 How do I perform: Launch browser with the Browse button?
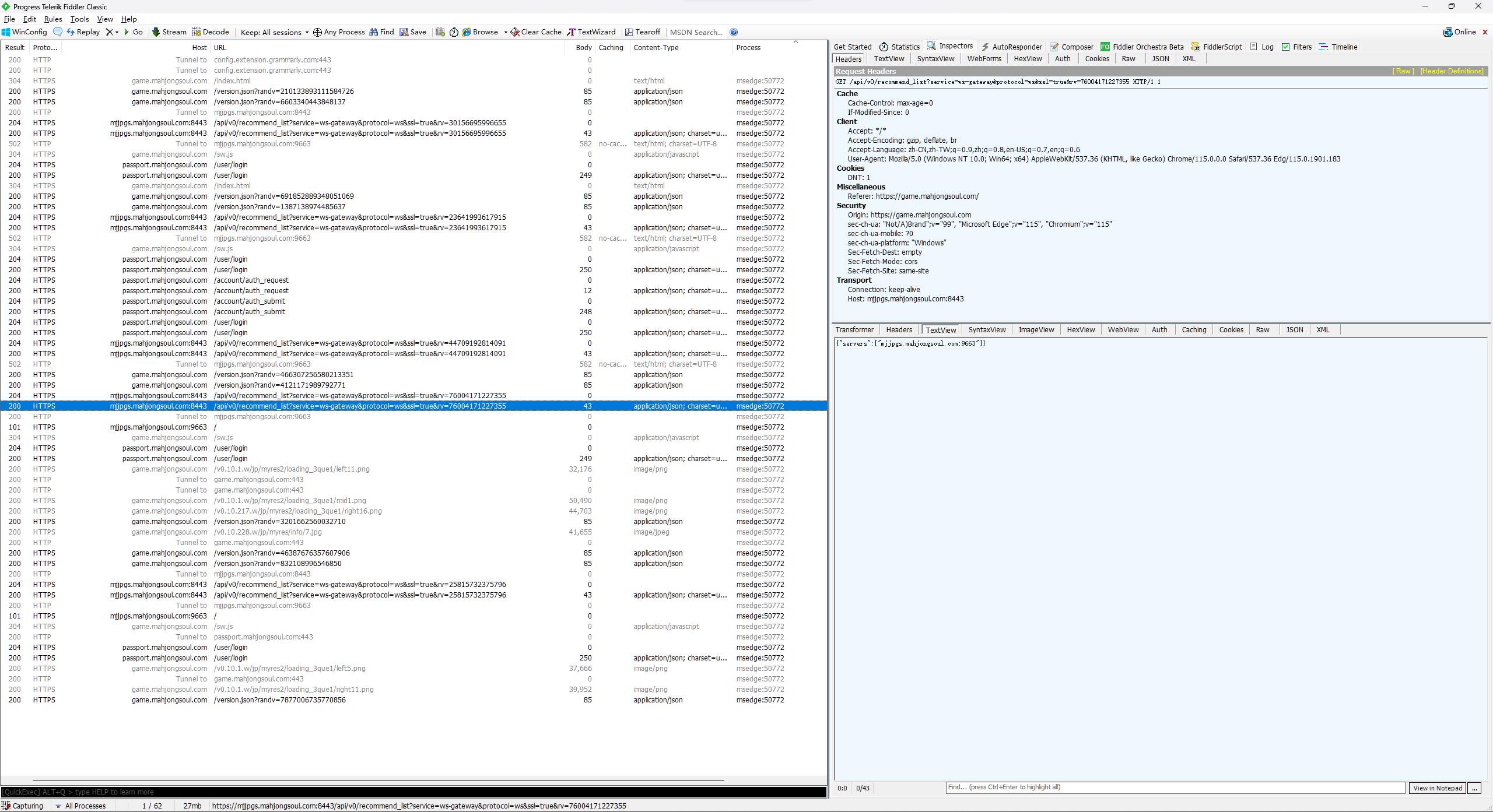[480, 32]
